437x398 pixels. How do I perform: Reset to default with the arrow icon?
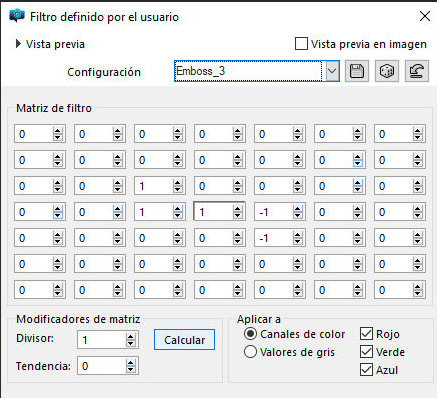417,71
